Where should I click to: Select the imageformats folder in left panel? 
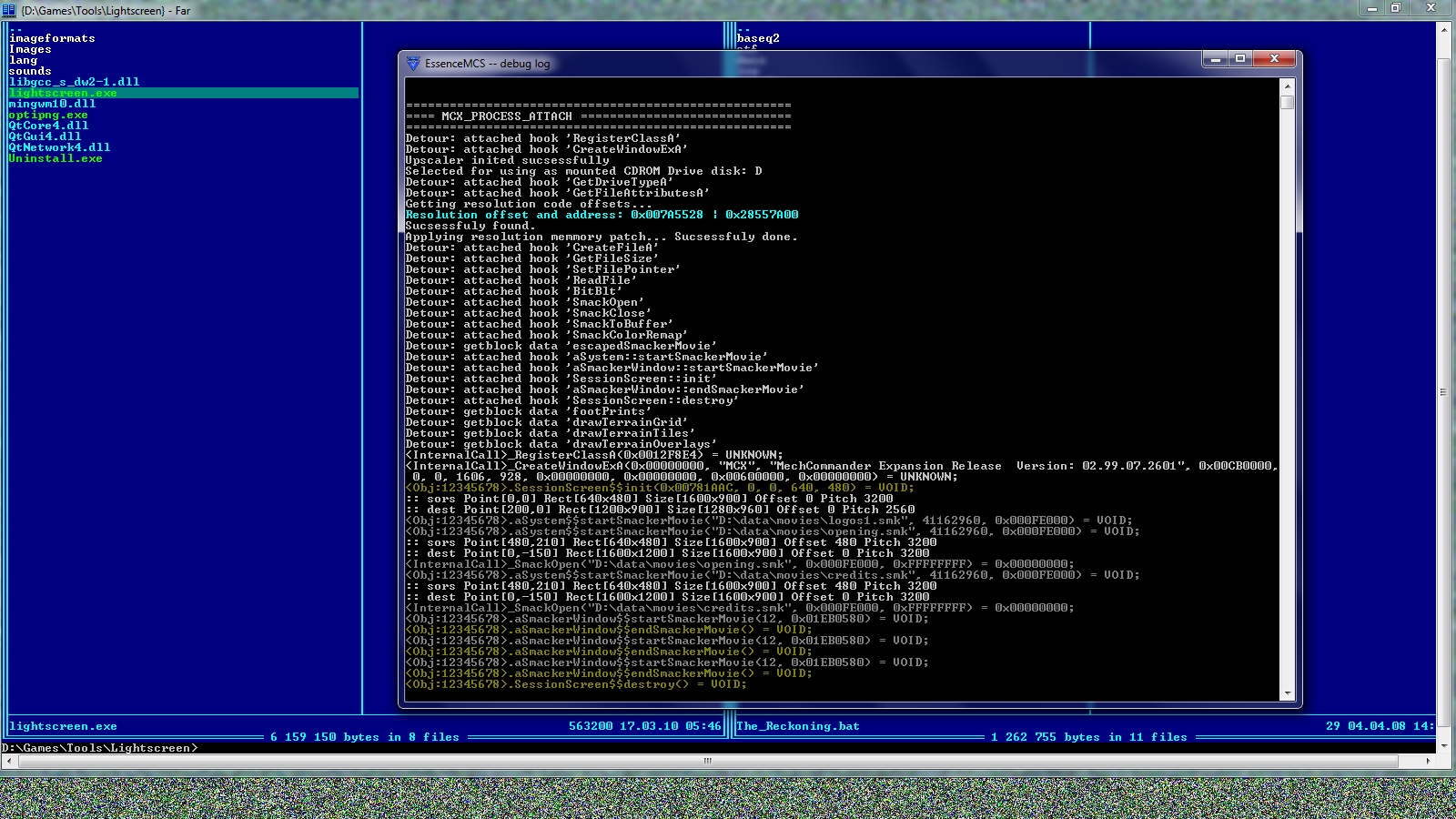tap(52, 38)
